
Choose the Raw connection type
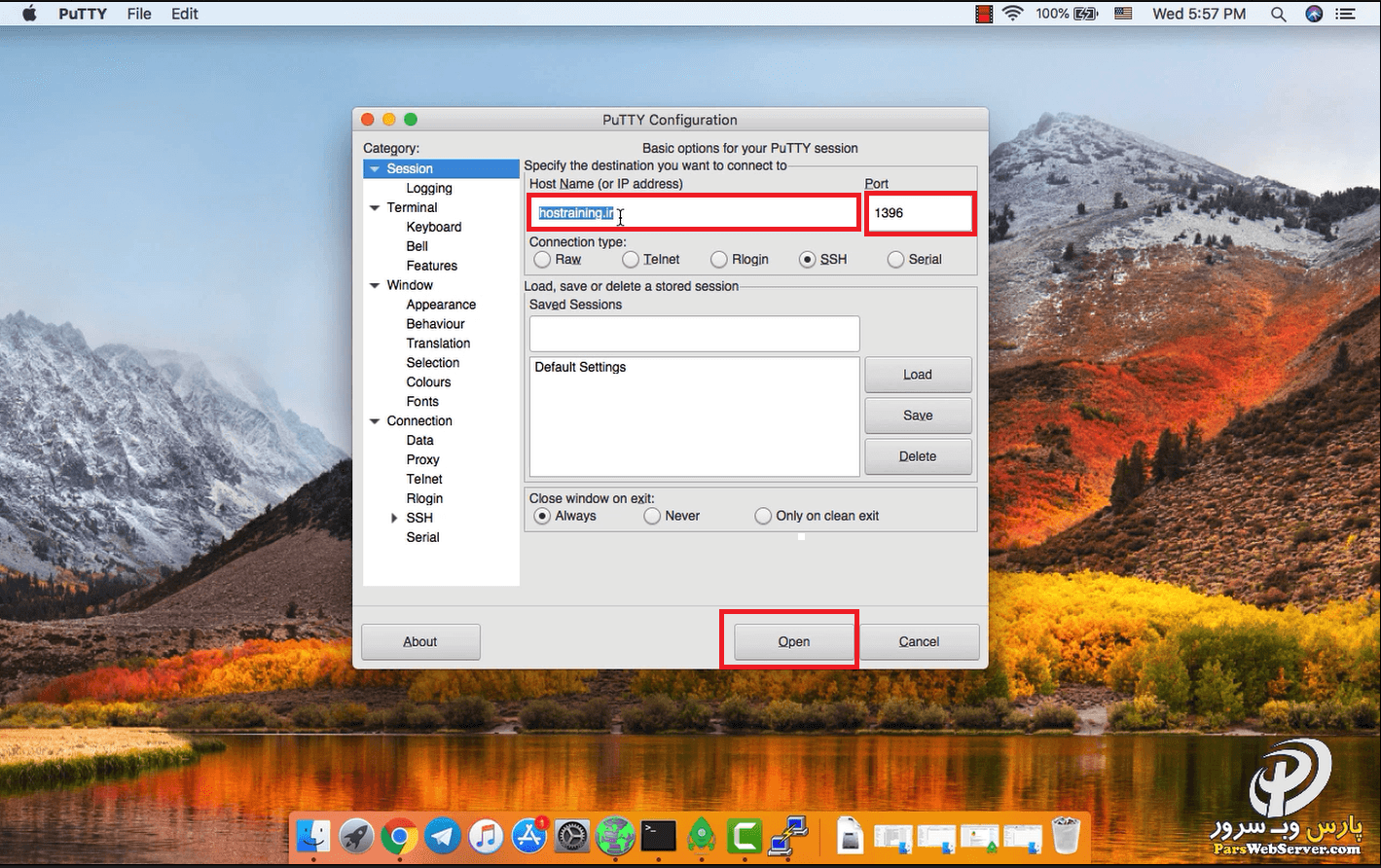point(542,260)
